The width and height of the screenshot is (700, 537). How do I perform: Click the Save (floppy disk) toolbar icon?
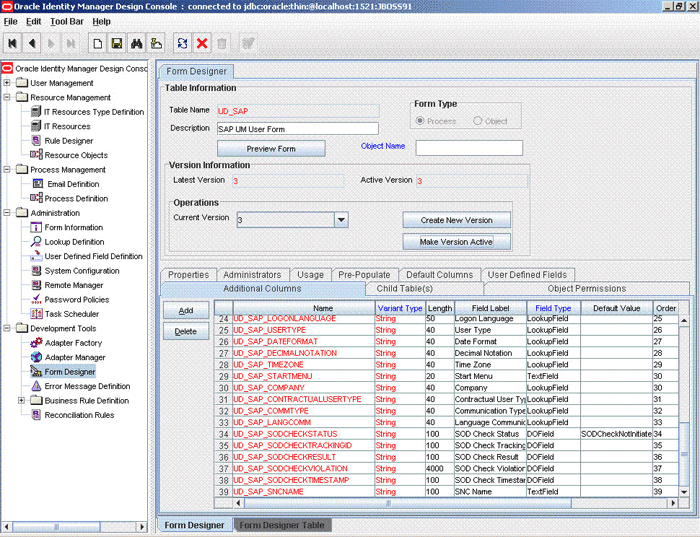pos(117,43)
